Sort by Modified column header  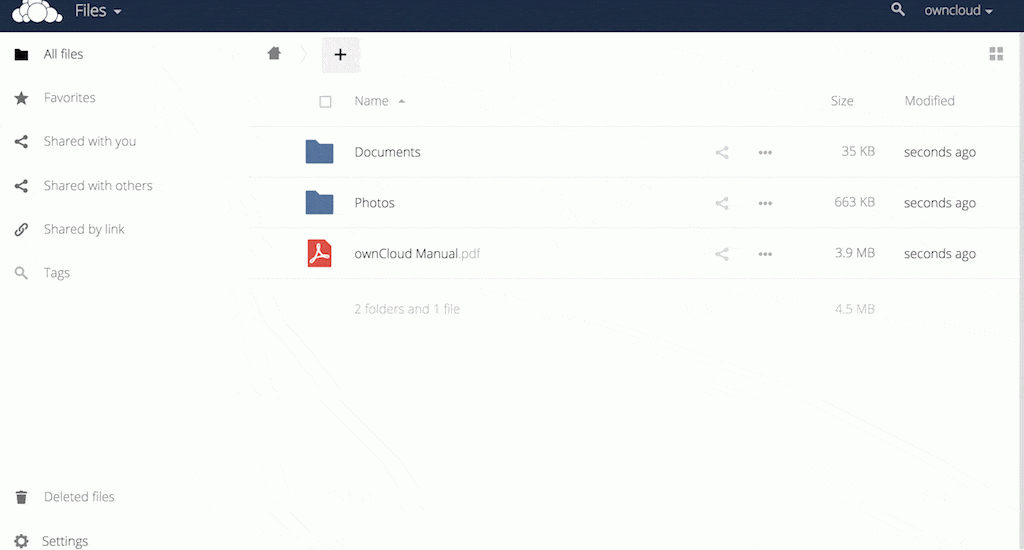coord(929,101)
